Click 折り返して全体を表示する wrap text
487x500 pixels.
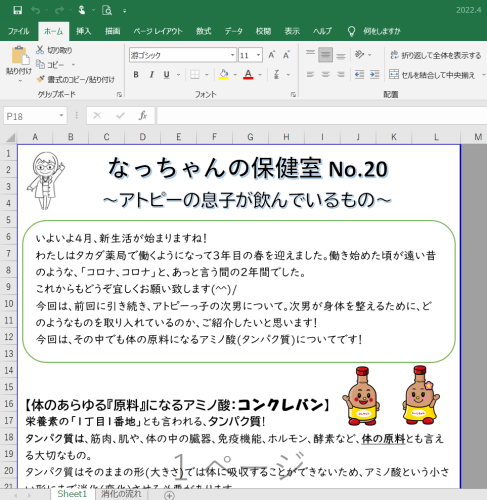pos(435,55)
